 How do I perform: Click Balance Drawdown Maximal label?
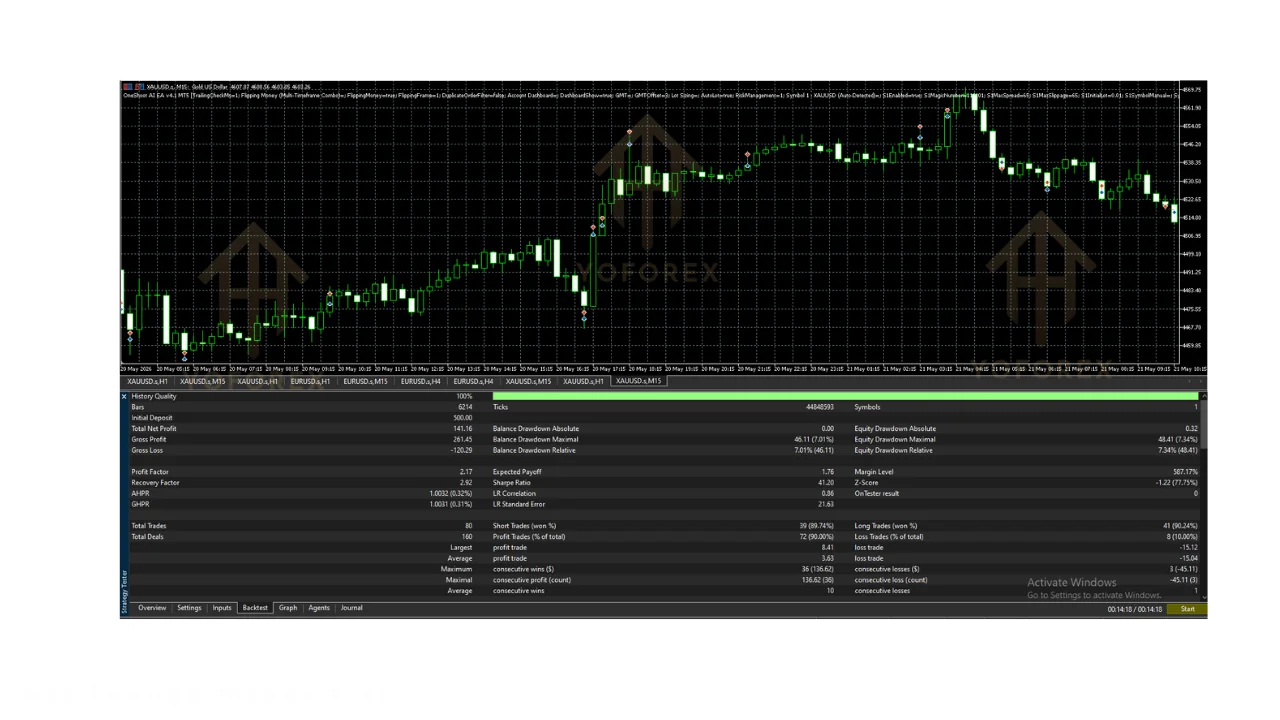535,440
